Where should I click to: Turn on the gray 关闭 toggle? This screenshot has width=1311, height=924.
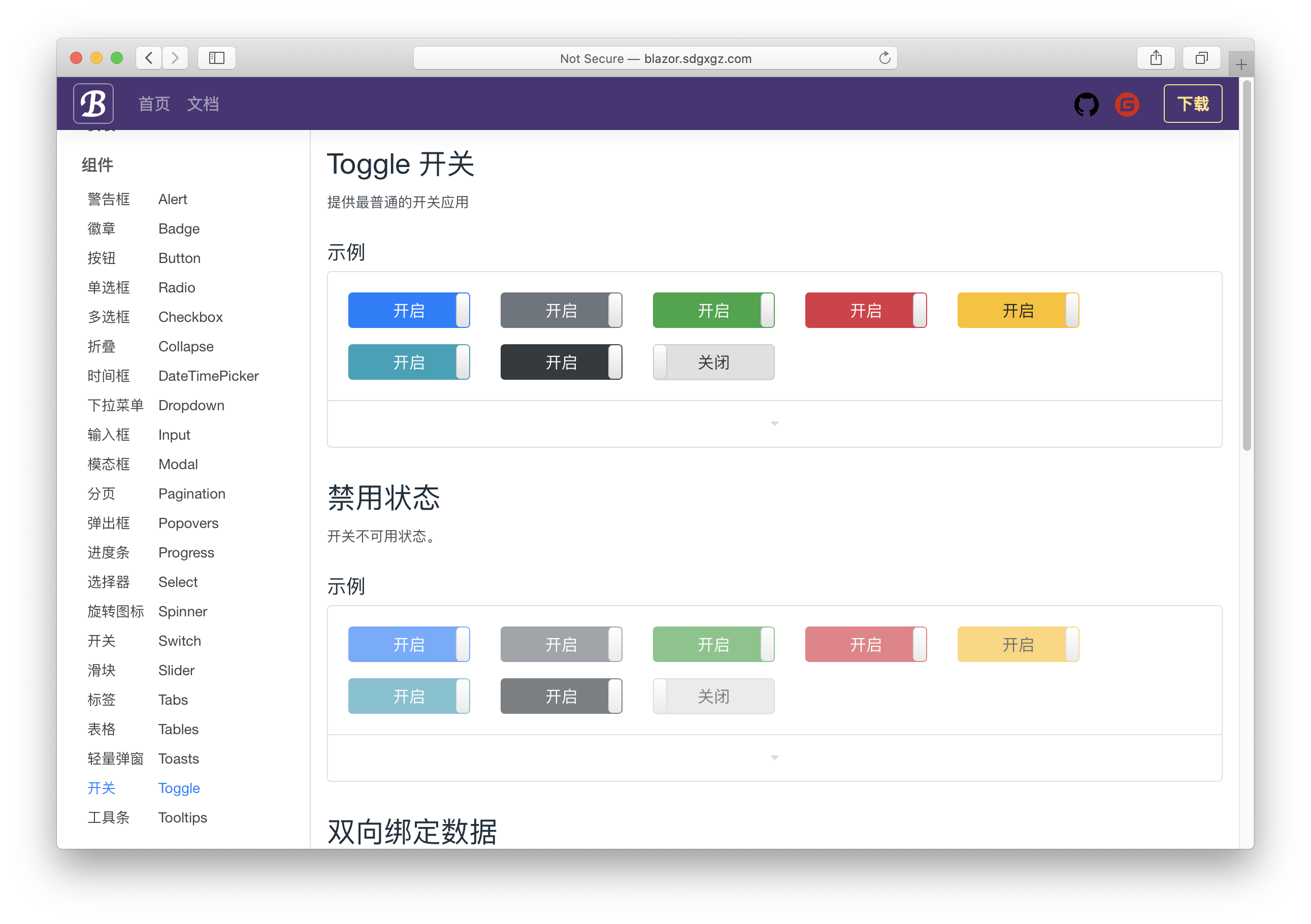[x=713, y=362]
